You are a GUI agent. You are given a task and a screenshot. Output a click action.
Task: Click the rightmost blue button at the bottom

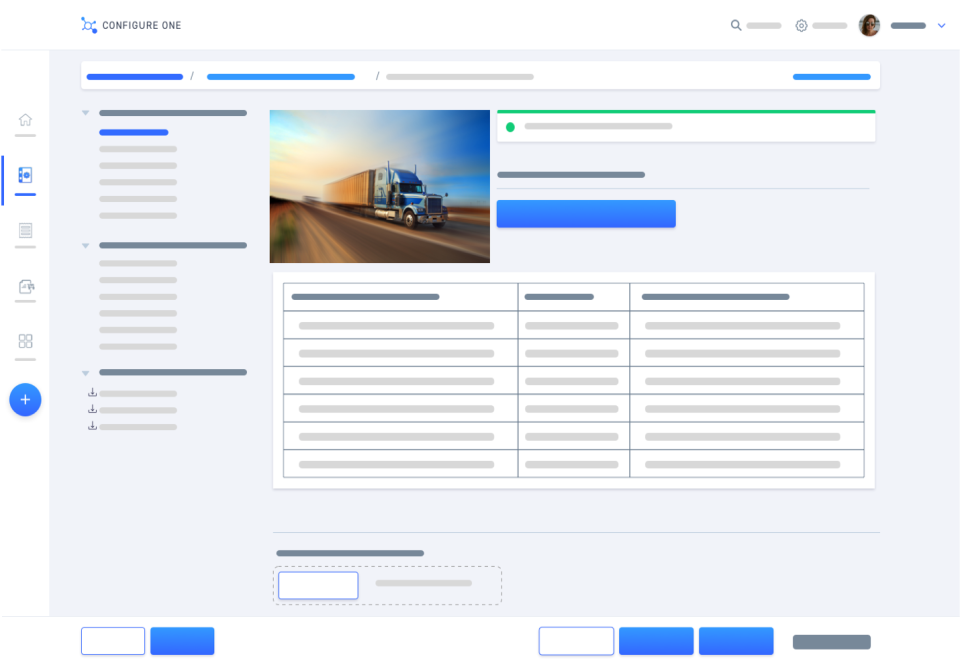(x=736, y=641)
